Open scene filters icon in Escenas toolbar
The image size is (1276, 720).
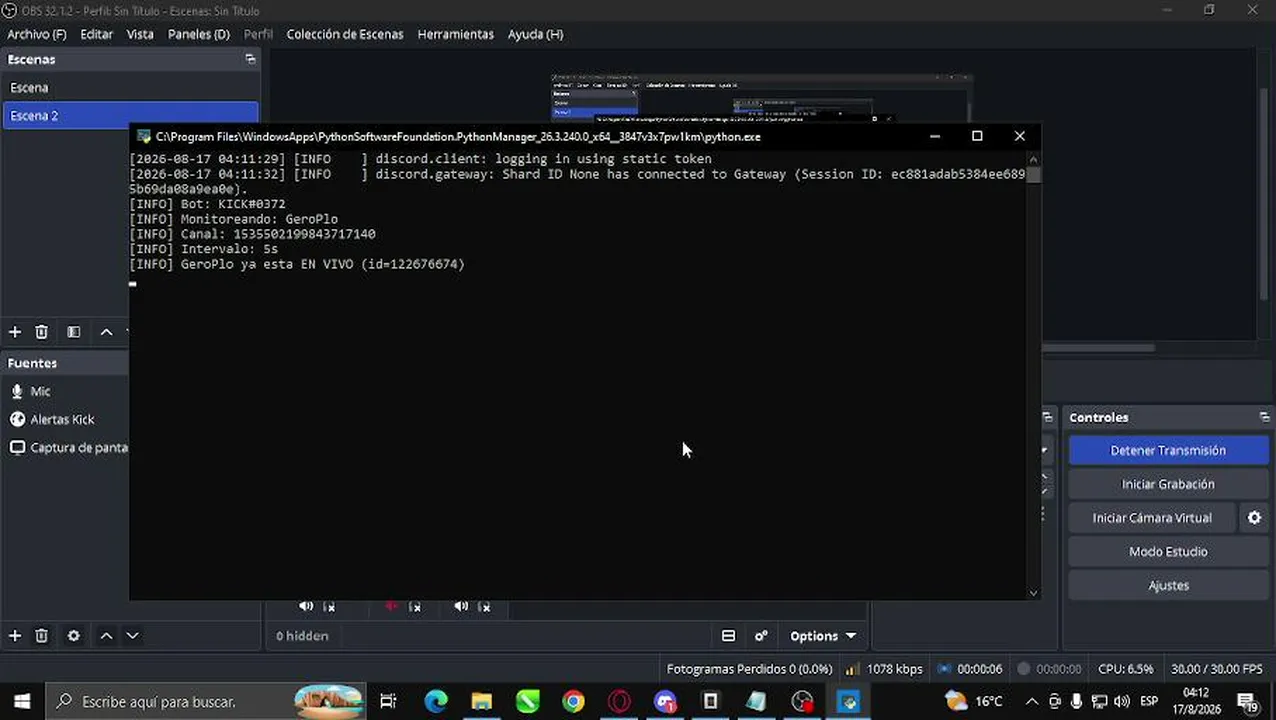click(x=73, y=332)
